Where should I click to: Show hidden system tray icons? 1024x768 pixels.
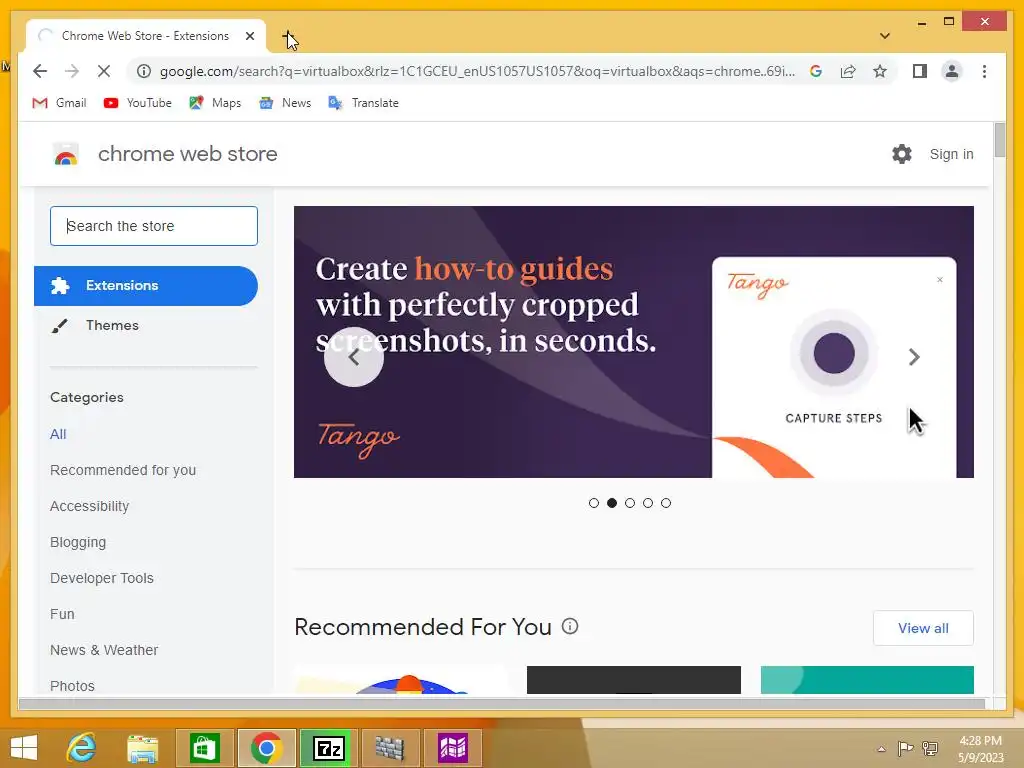[x=882, y=749]
